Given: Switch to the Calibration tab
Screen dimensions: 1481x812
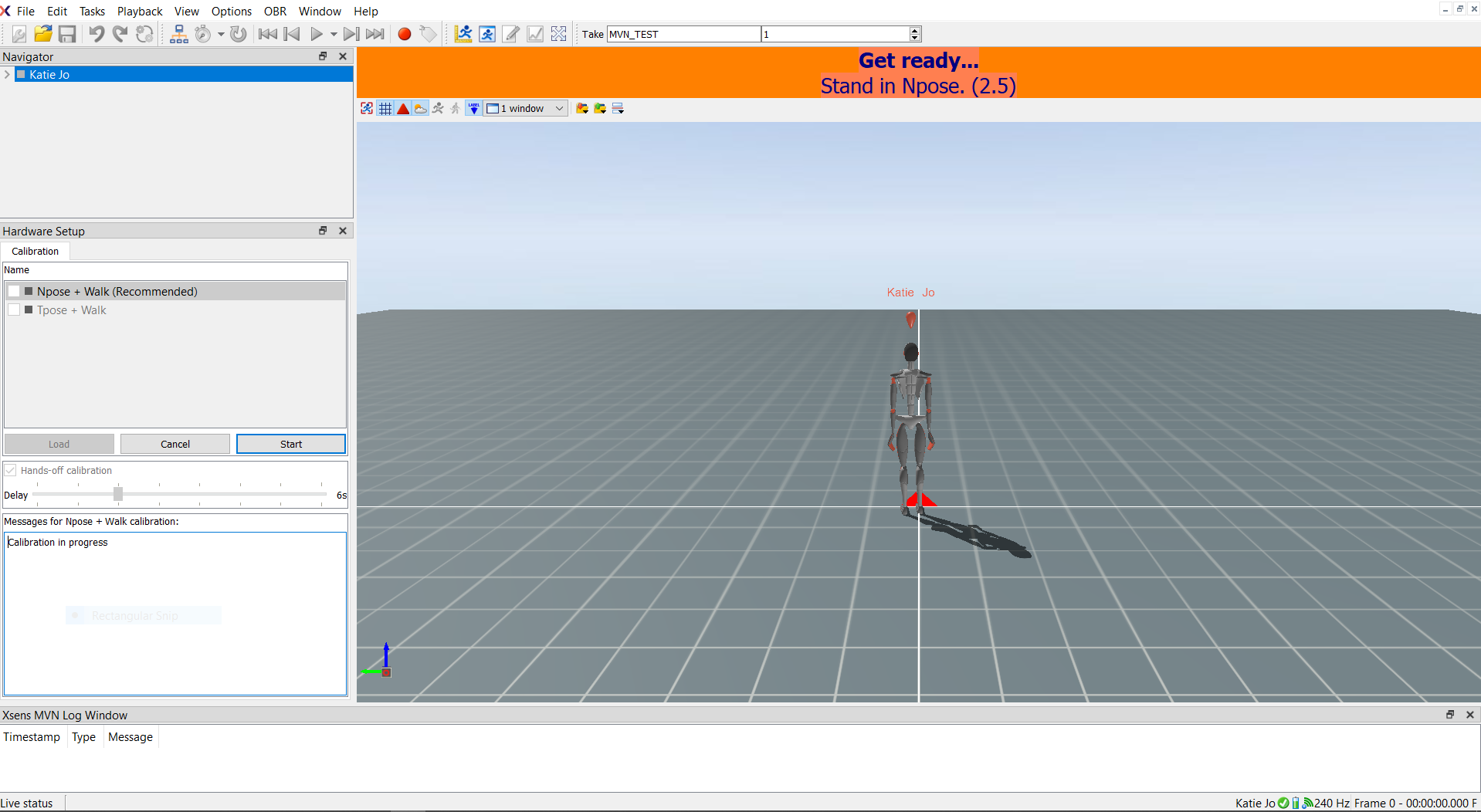Looking at the screenshot, I should point(35,251).
